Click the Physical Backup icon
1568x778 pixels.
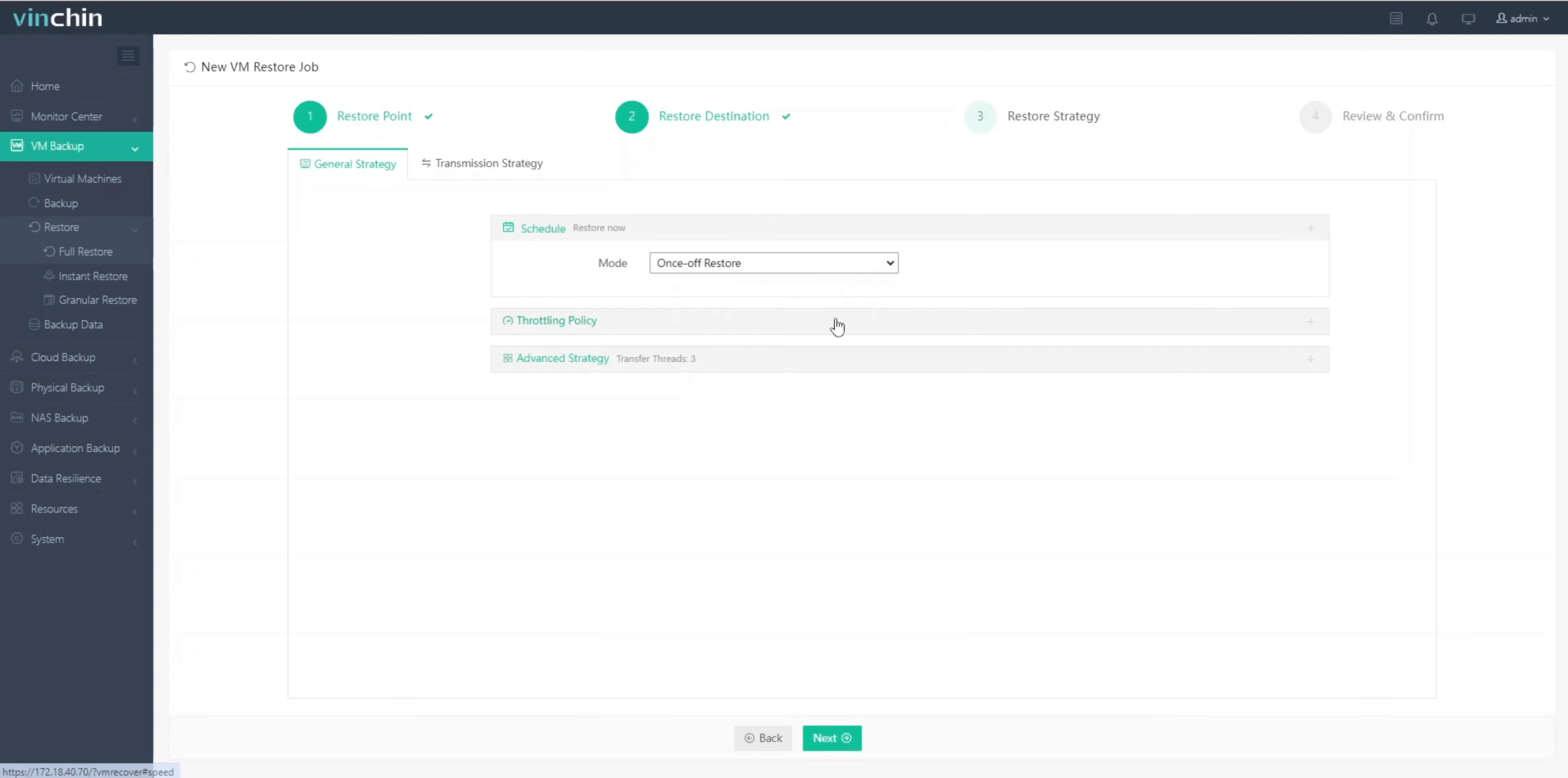pyautogui.click(x=16, y=387)
